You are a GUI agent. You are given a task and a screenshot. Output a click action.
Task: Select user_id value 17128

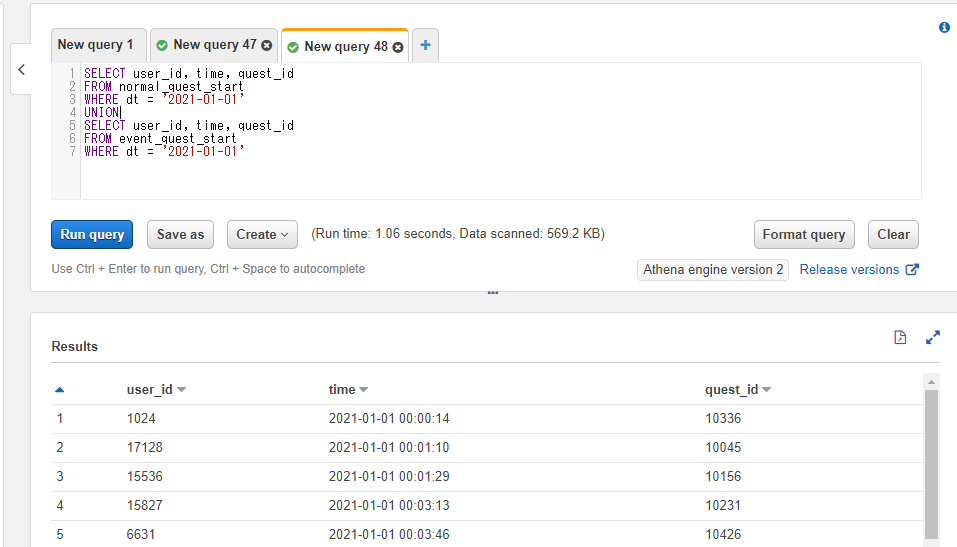coord(145,447)
